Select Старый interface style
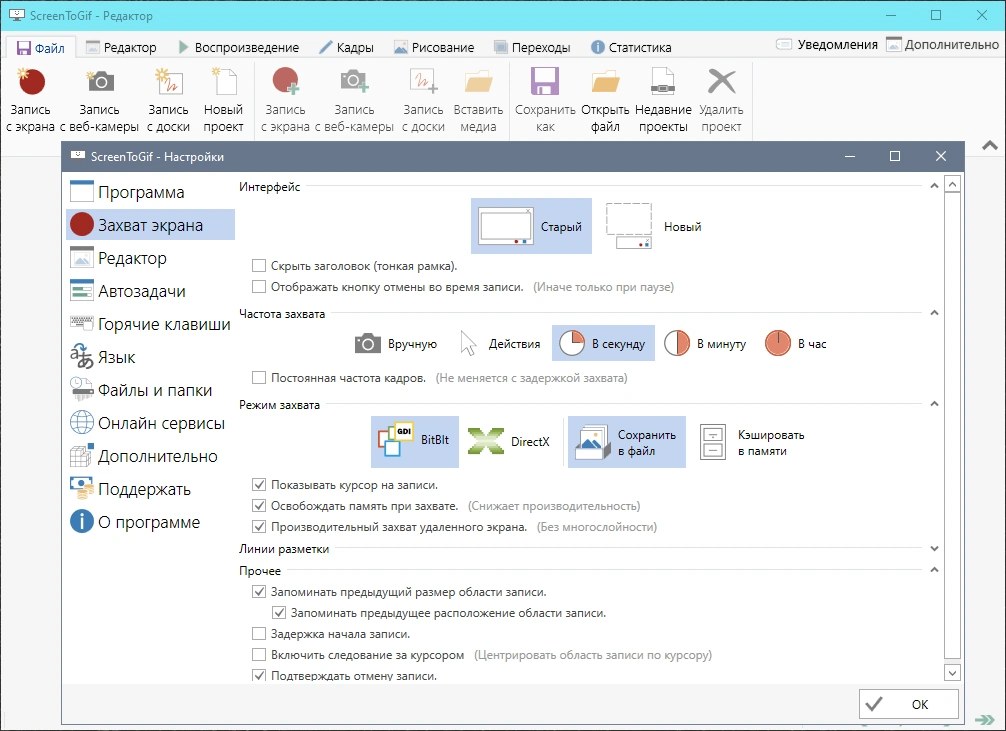1006x731 pixels. pos(531,226)
